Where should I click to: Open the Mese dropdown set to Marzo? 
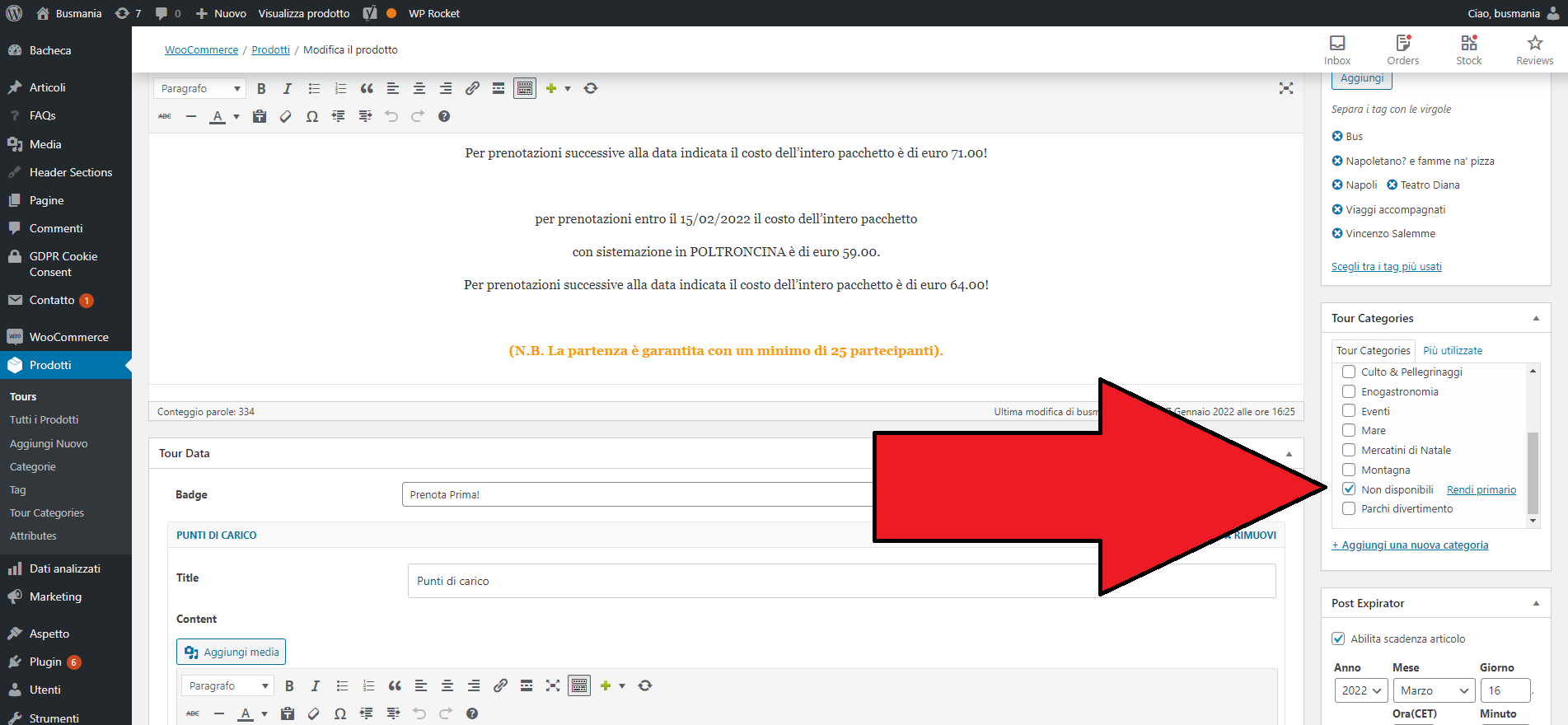(1434, 690)
